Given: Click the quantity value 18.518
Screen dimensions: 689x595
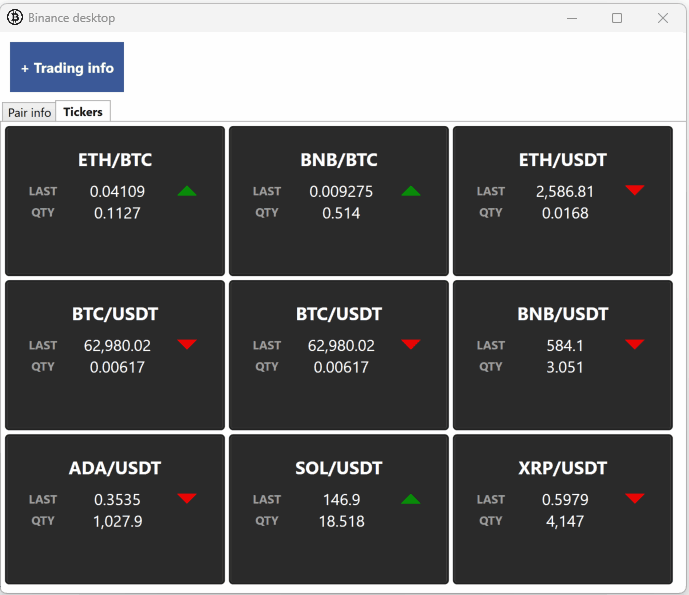Looking at the screenshot, I should pyautogui.click(x=341, y=522).
